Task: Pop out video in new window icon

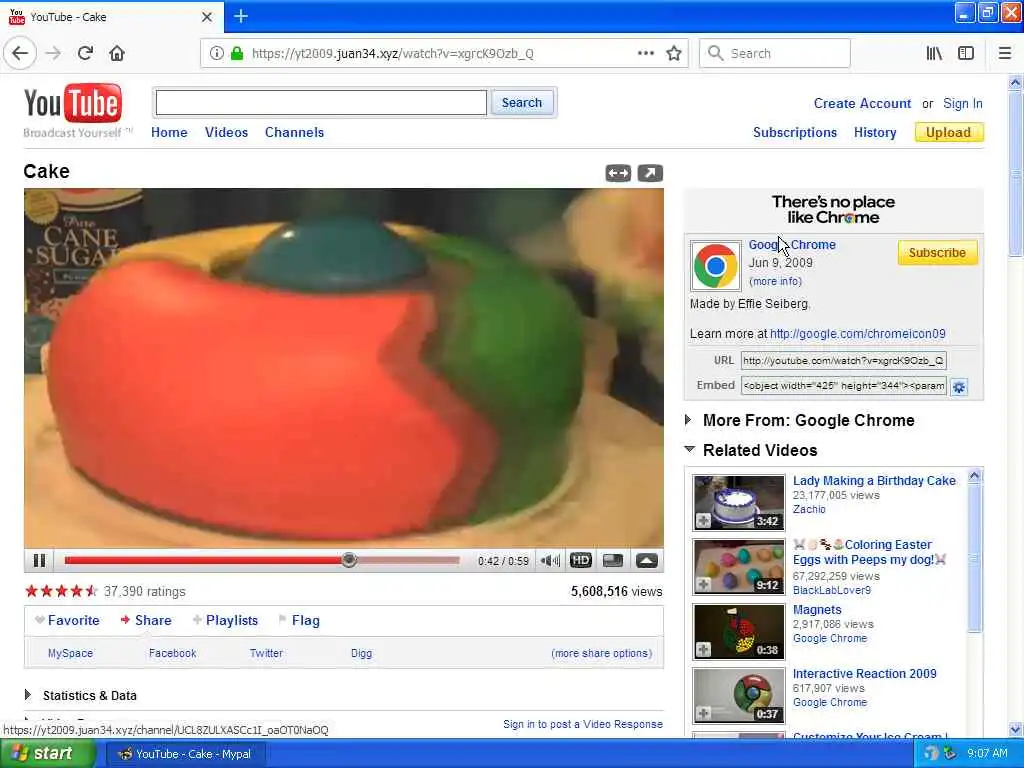Action: pos(650,173)
